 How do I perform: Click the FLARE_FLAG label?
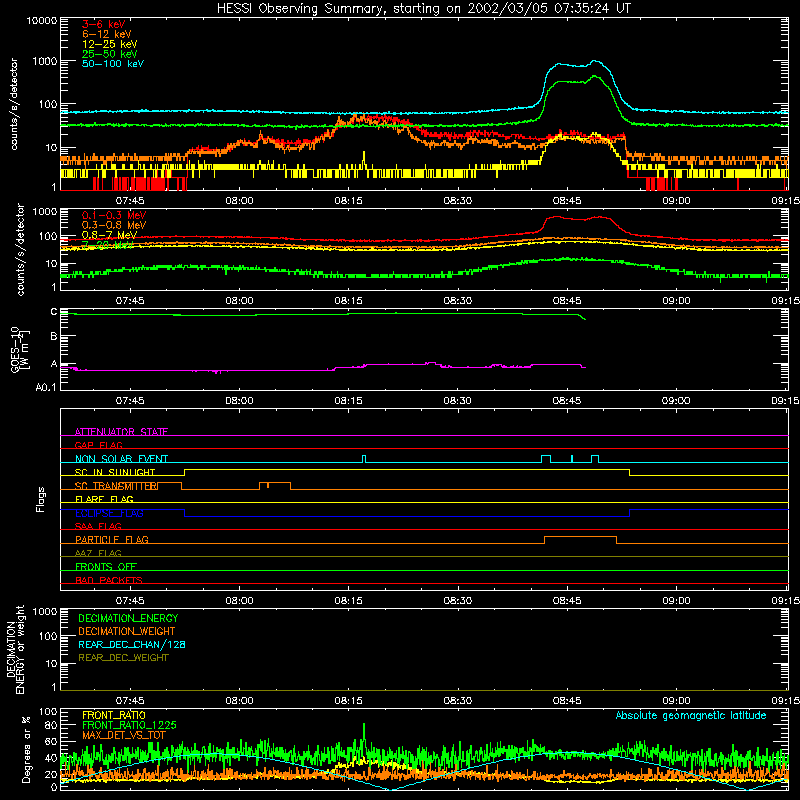104,499
